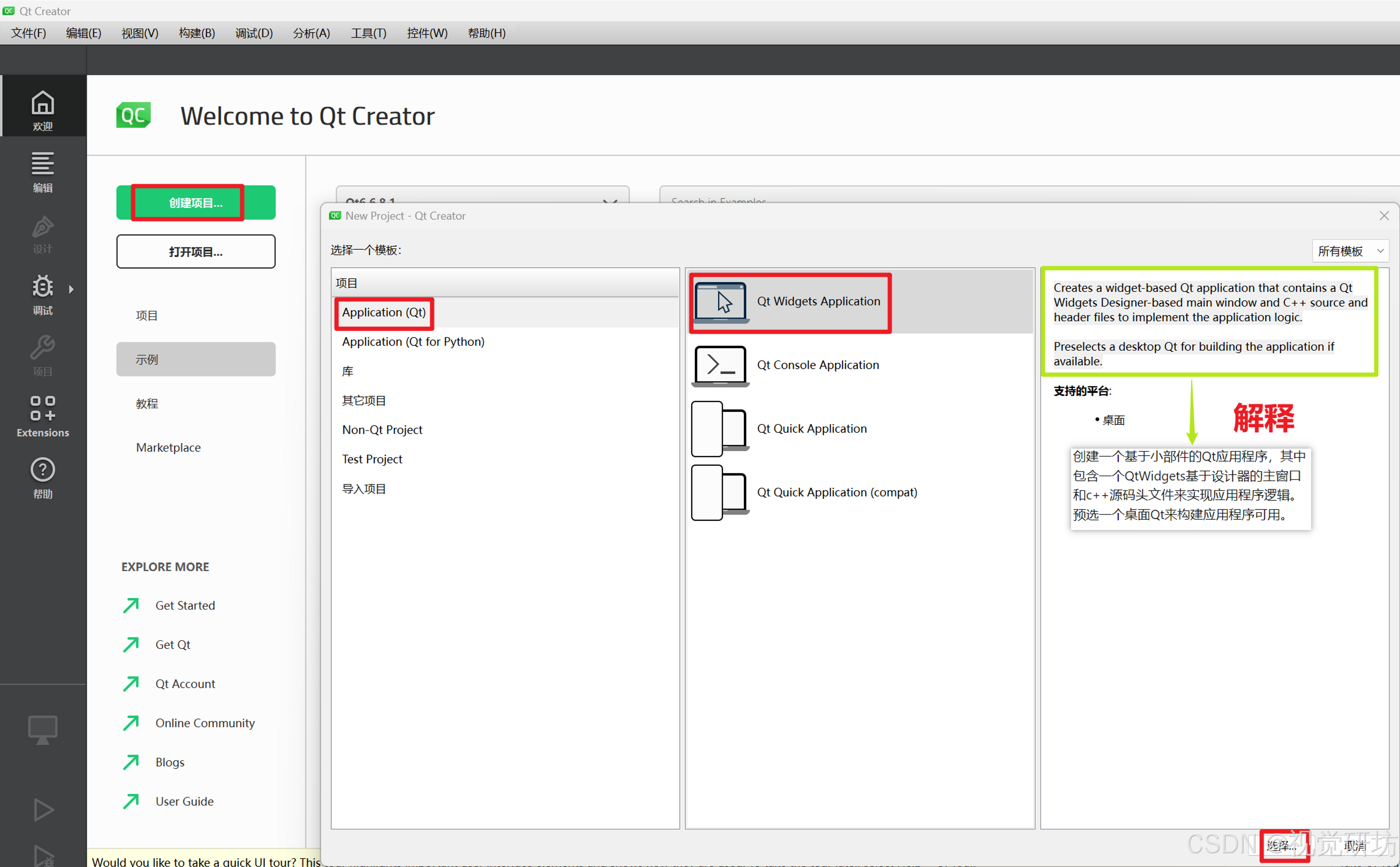Screen dimensions: 1400x867
Task: Open the Marketplace section in the sidebar
Action: (168, 447)
